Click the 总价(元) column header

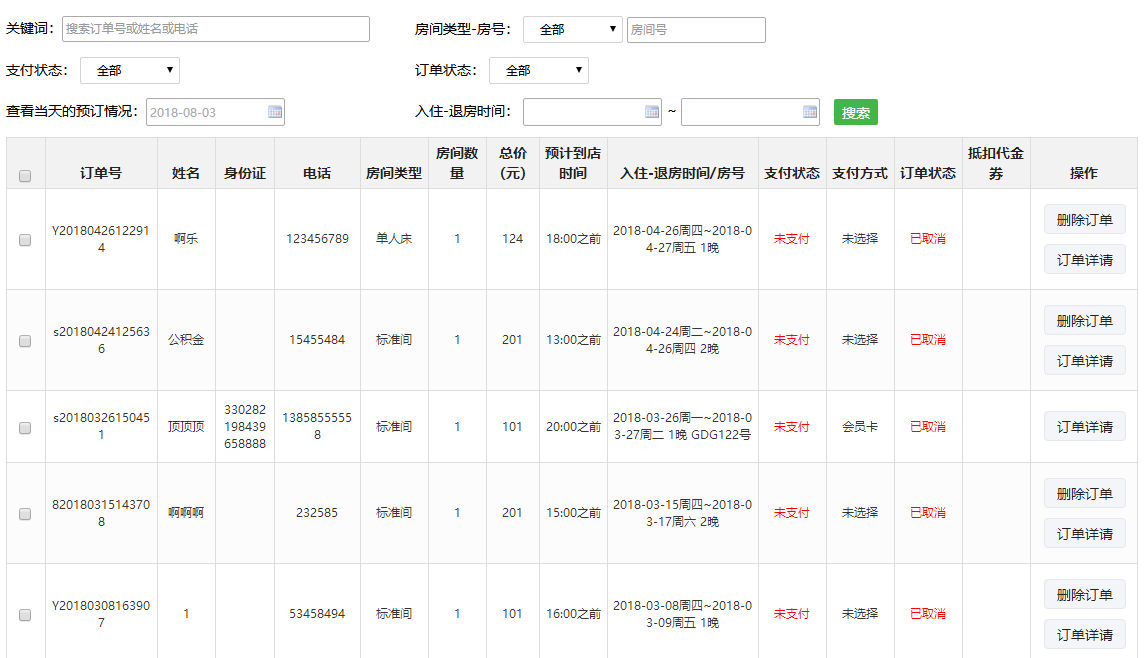(512, 163)
